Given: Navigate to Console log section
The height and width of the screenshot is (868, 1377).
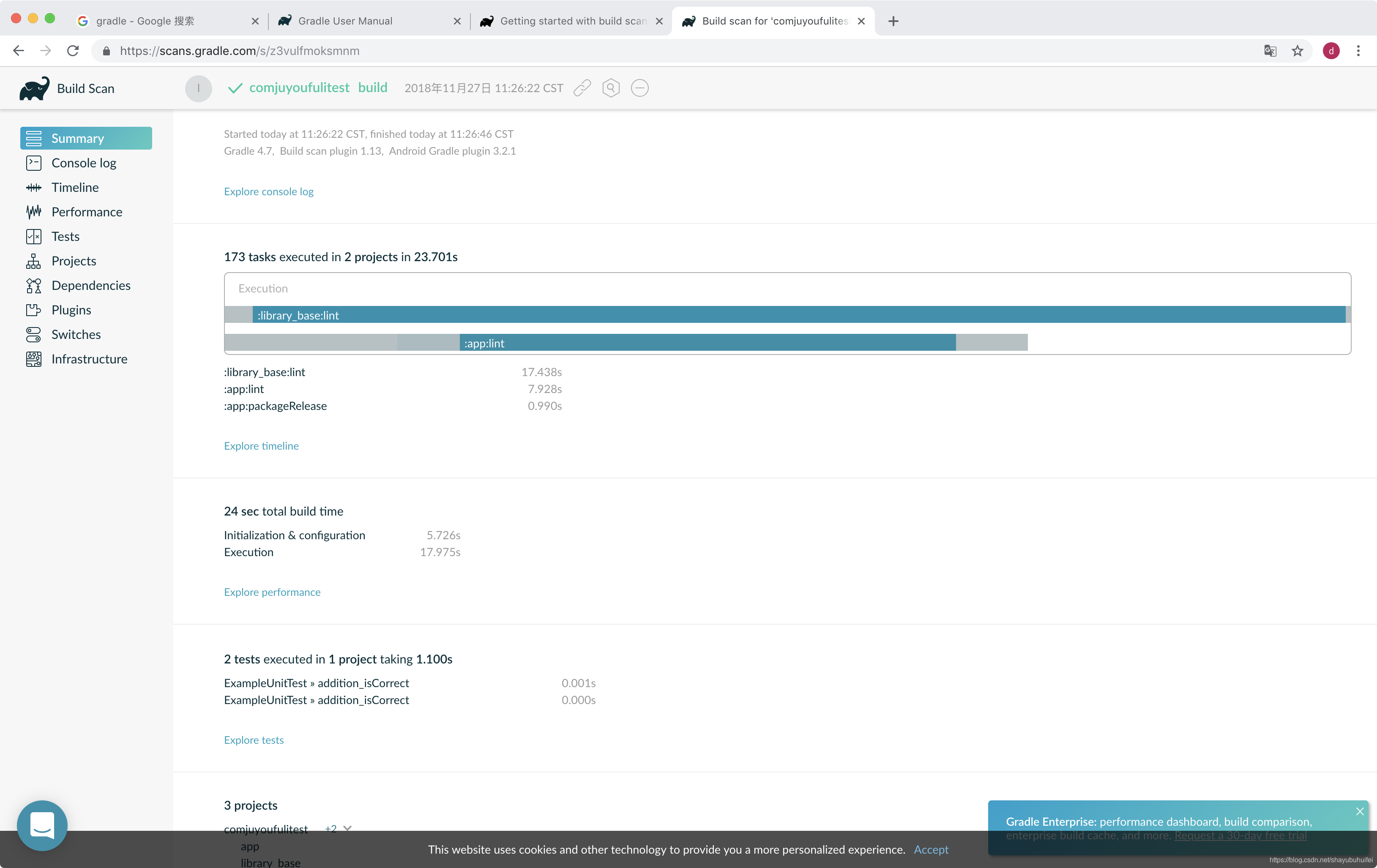Looking at the screenshot, I should [85, 162].
